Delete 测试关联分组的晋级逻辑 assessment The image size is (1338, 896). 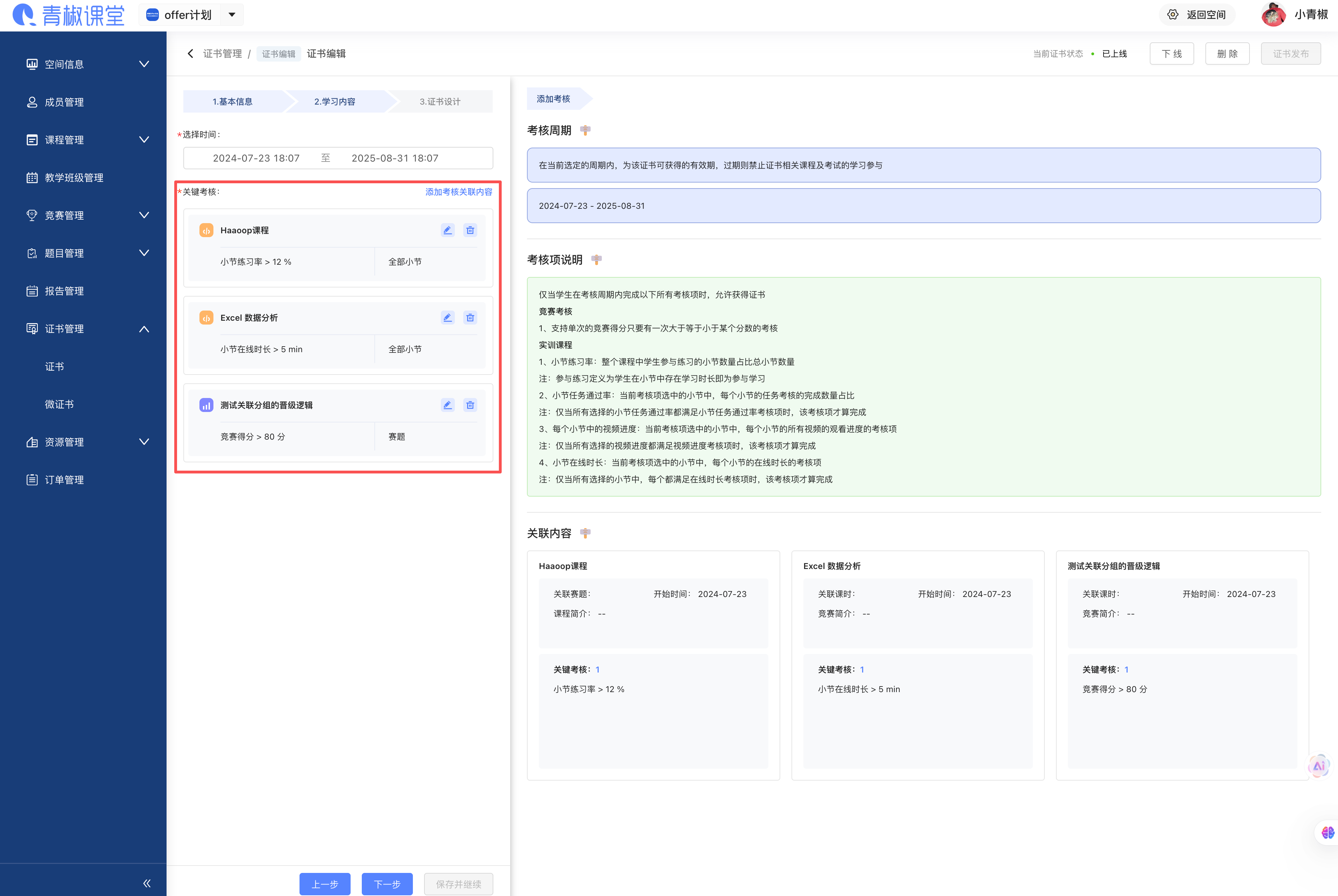470,405
